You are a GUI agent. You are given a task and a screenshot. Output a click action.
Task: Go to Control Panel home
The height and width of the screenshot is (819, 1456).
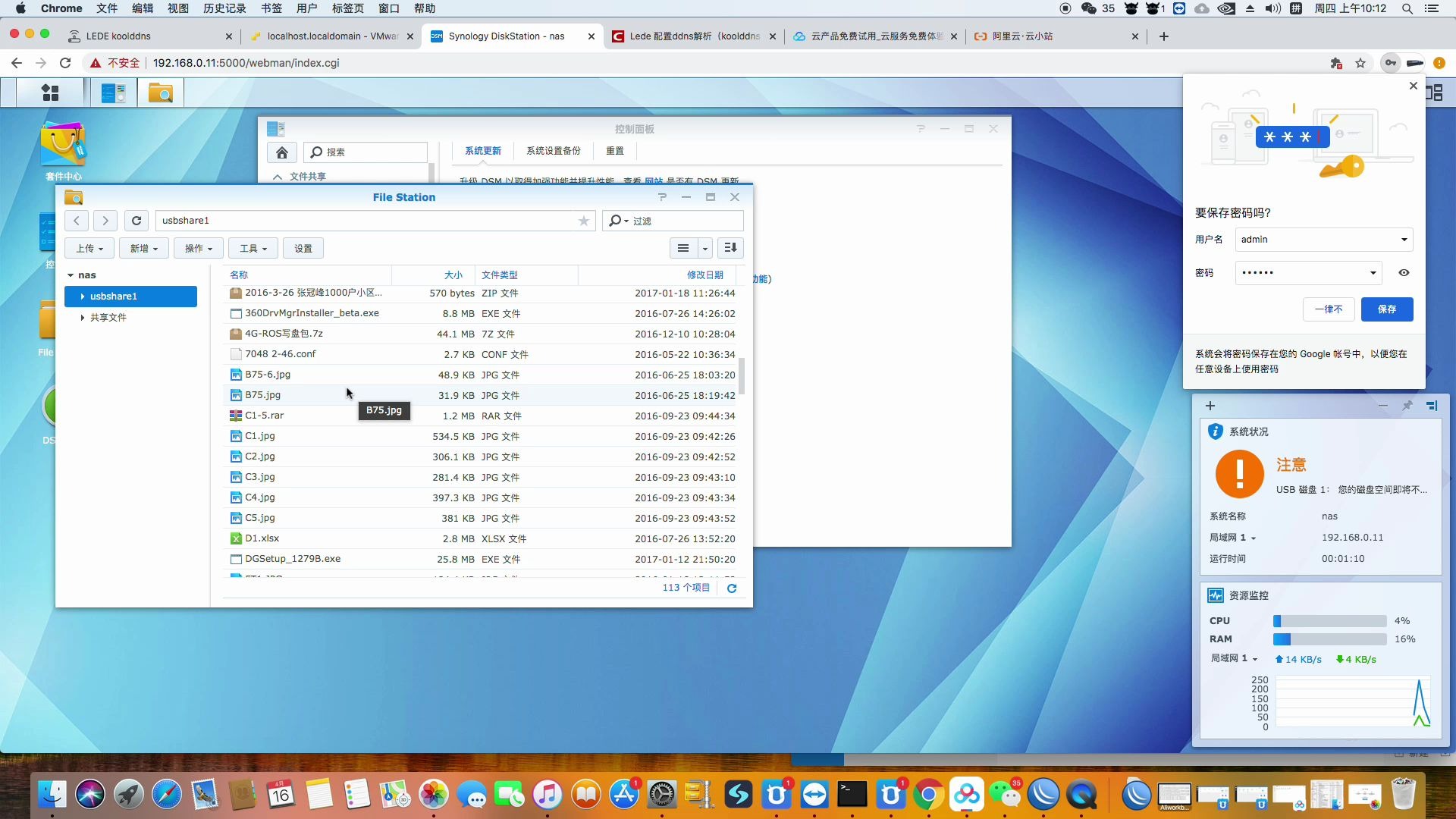(281, 152)
